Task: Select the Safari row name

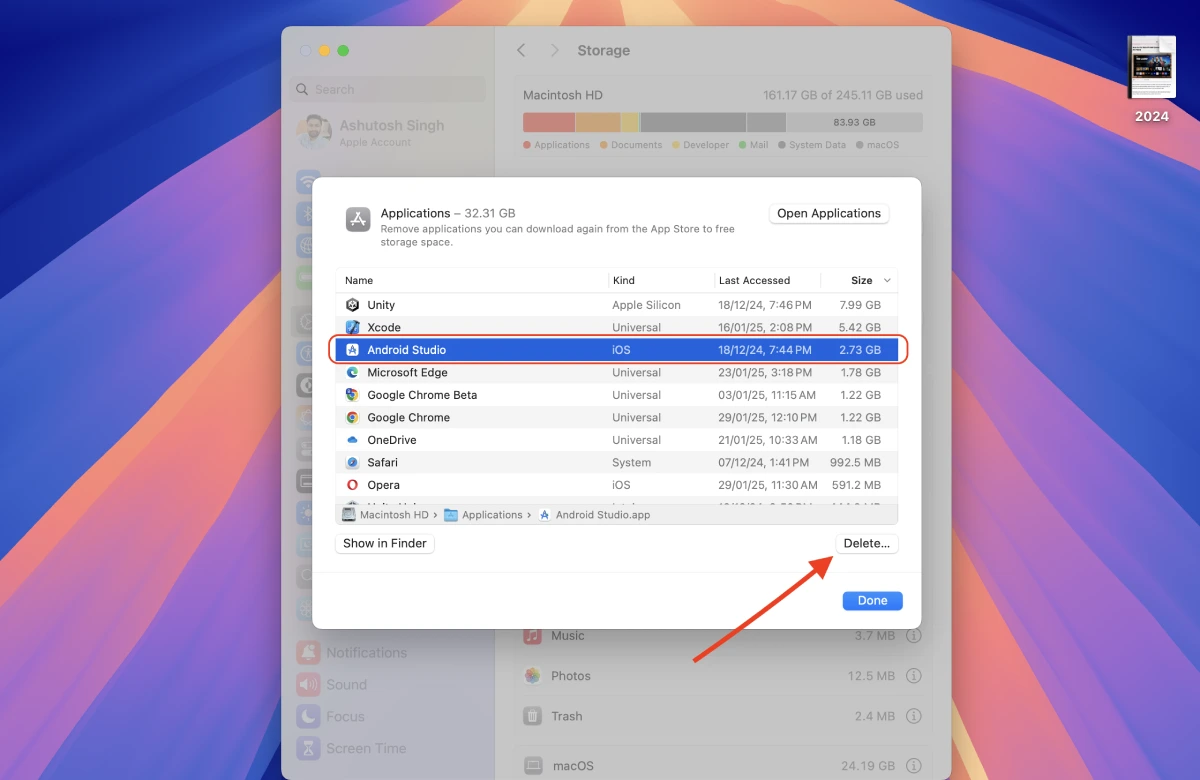Action: click(382, 462)
